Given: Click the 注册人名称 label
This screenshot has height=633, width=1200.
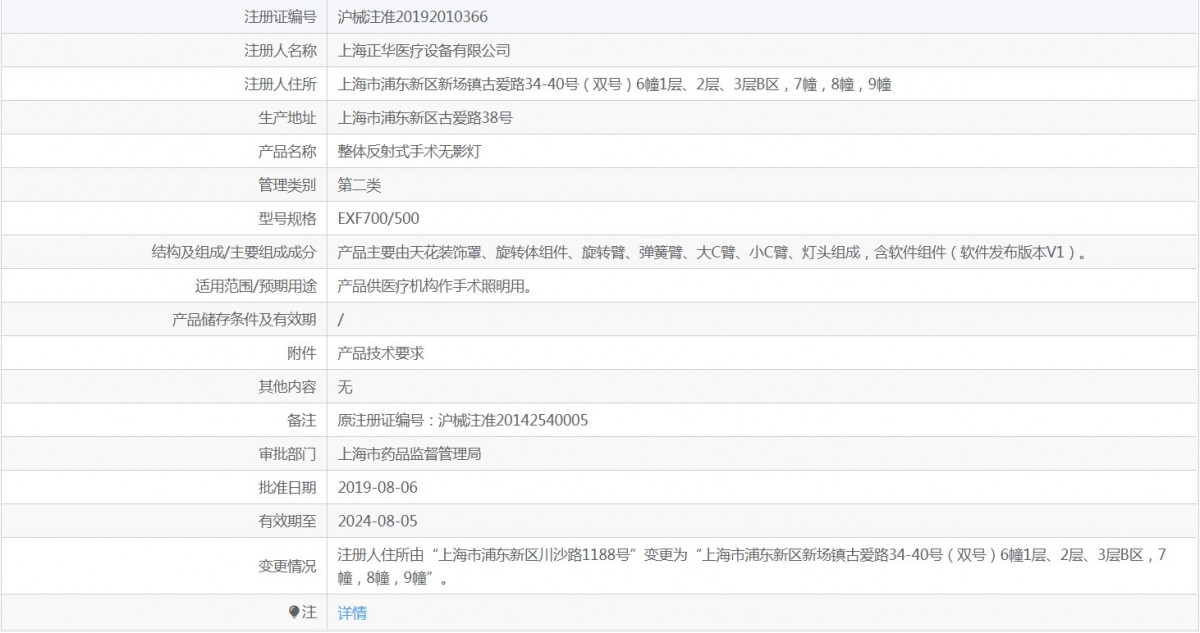Looking at the screenshot, I should [280, 51].
